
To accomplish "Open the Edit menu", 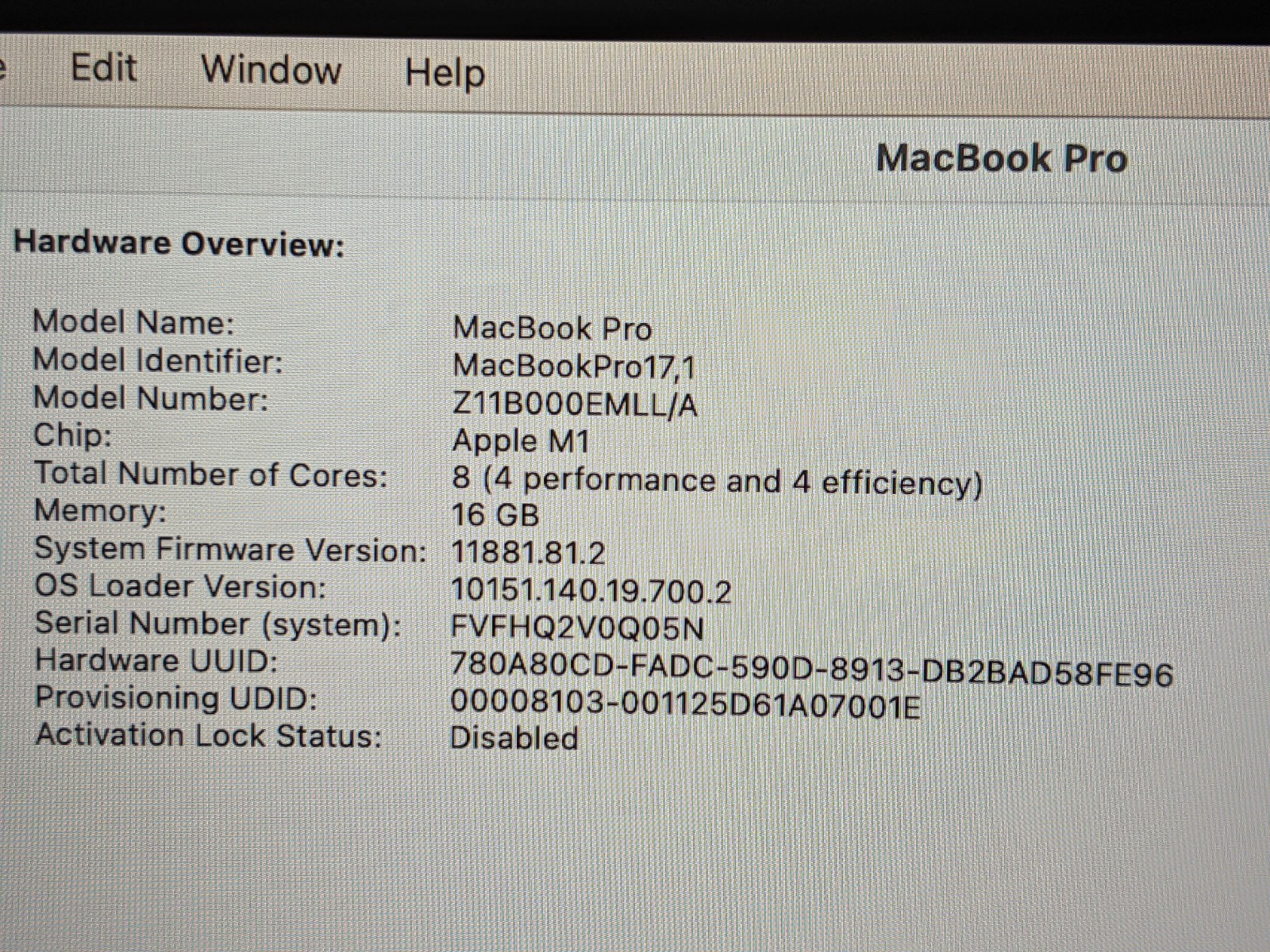I will [104, 67].
